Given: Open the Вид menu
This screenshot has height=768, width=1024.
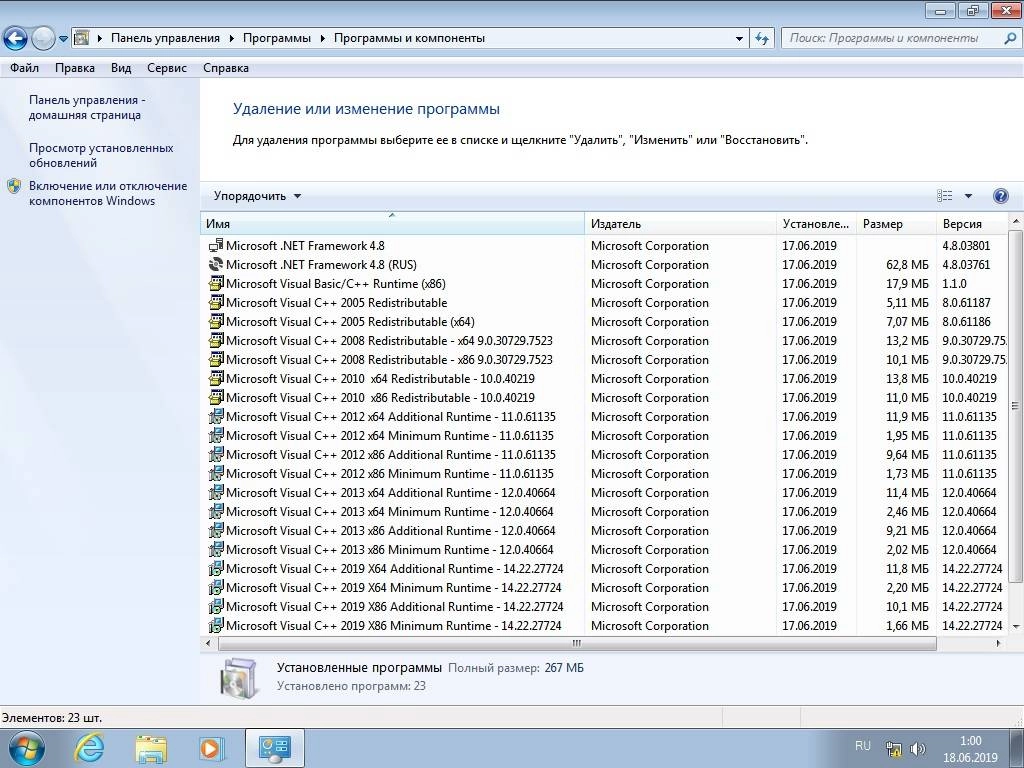Looking at the screenshot, I should click(121, 68).
